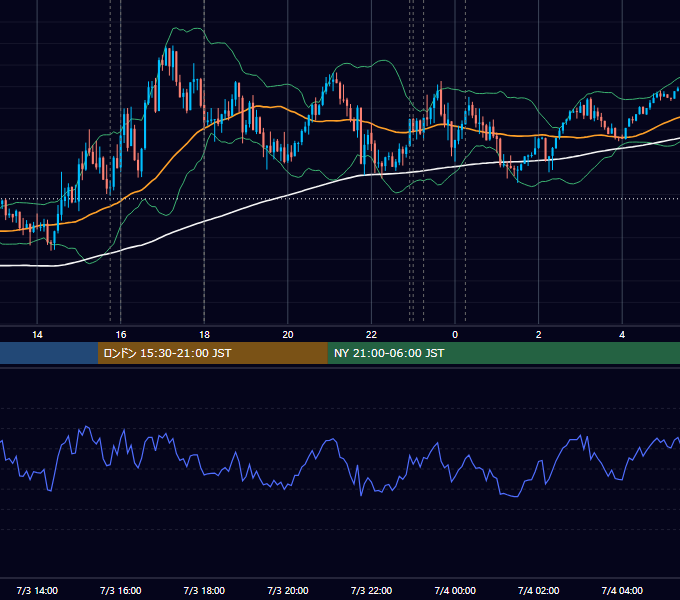Click hour label 14 on time axis
The height and width of the screenshot is (600, 680).
point(37,335)
